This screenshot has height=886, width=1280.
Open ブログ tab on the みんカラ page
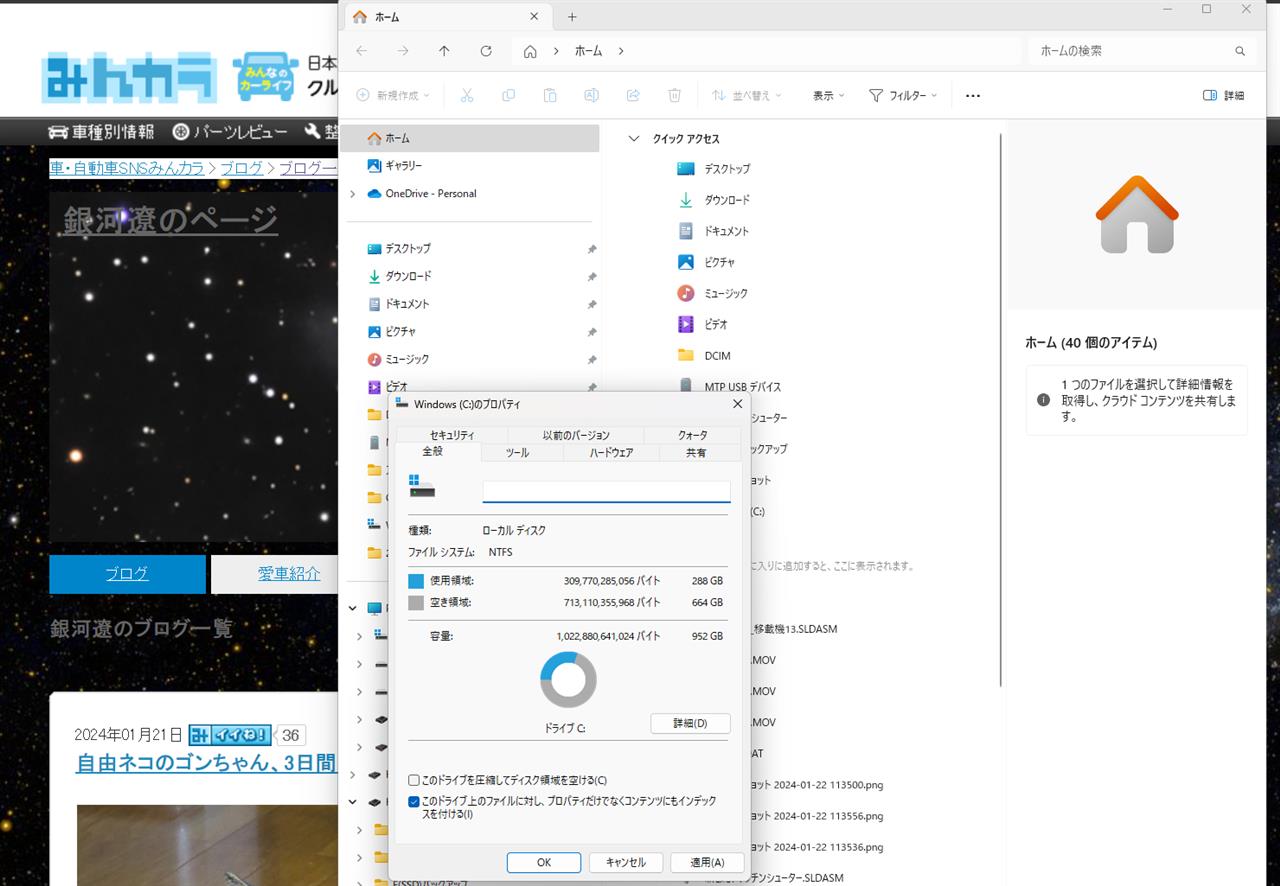click(x=127, y=574)
